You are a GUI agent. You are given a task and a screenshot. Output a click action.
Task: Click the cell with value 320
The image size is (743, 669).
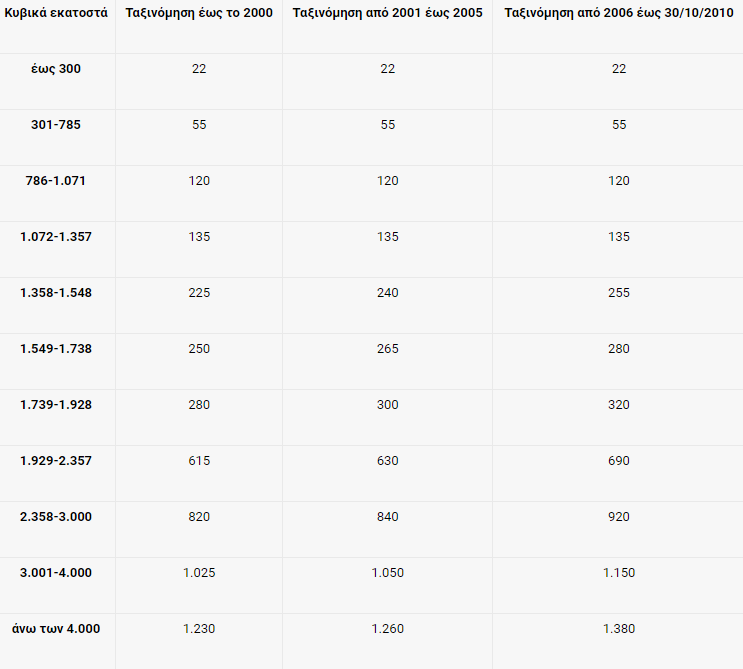coord(619,405)
